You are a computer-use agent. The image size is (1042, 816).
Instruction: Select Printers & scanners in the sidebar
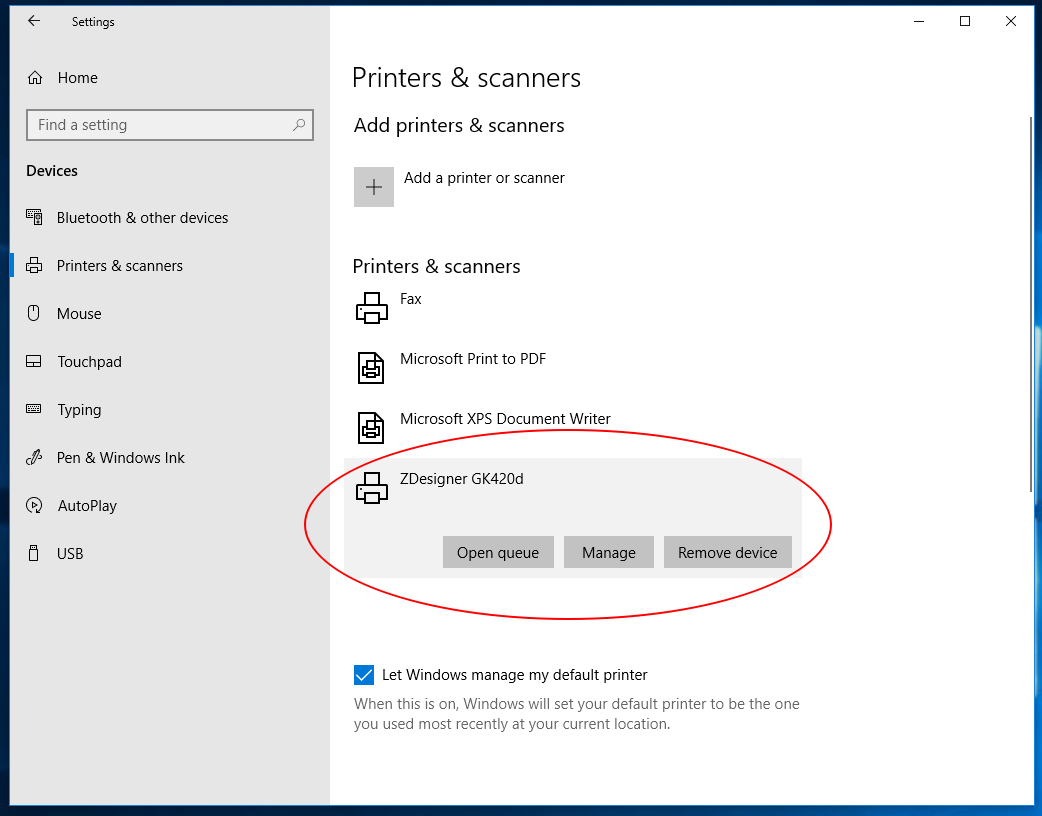coord(120,265)
